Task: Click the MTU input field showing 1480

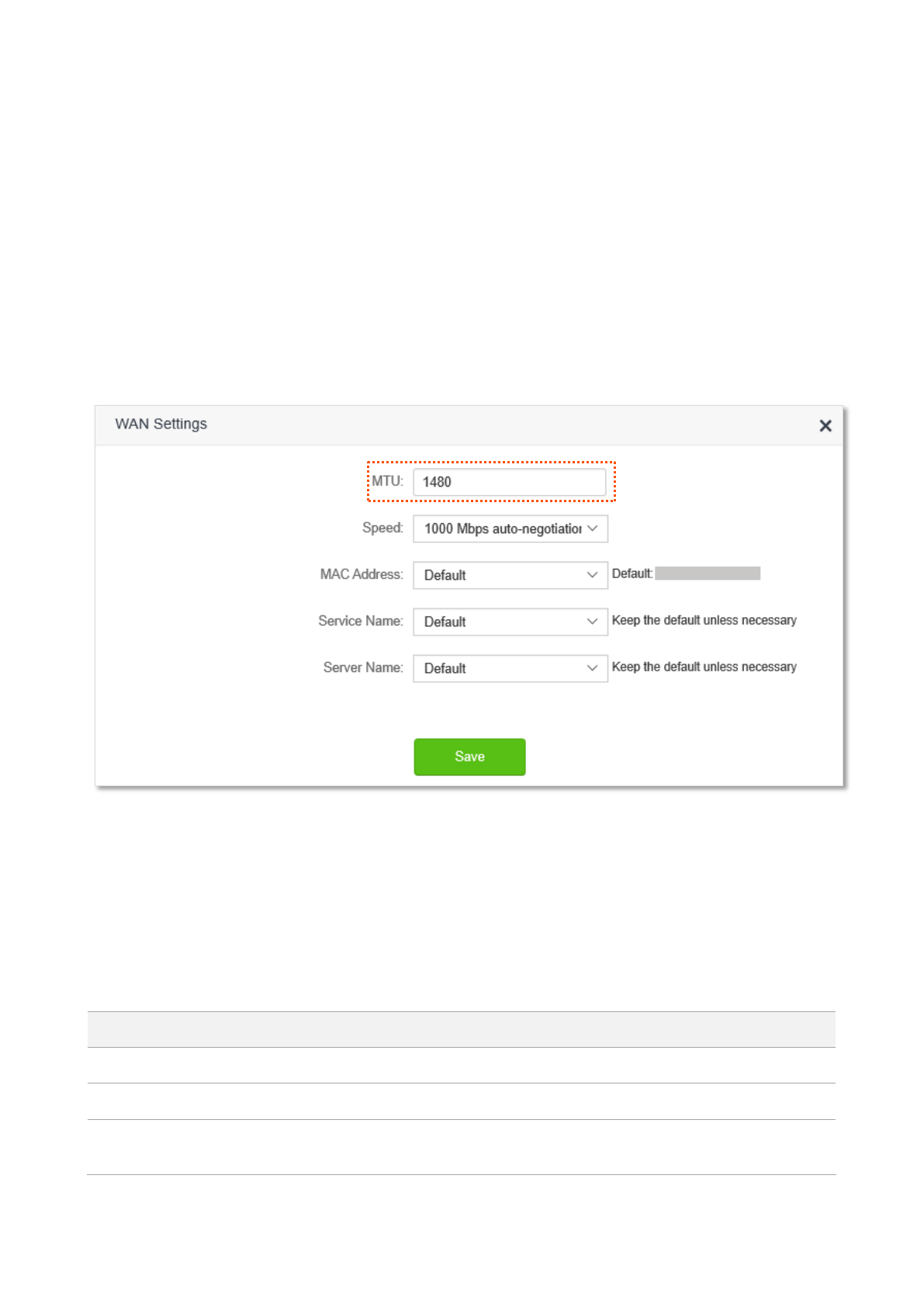Action: click(509, 482)
